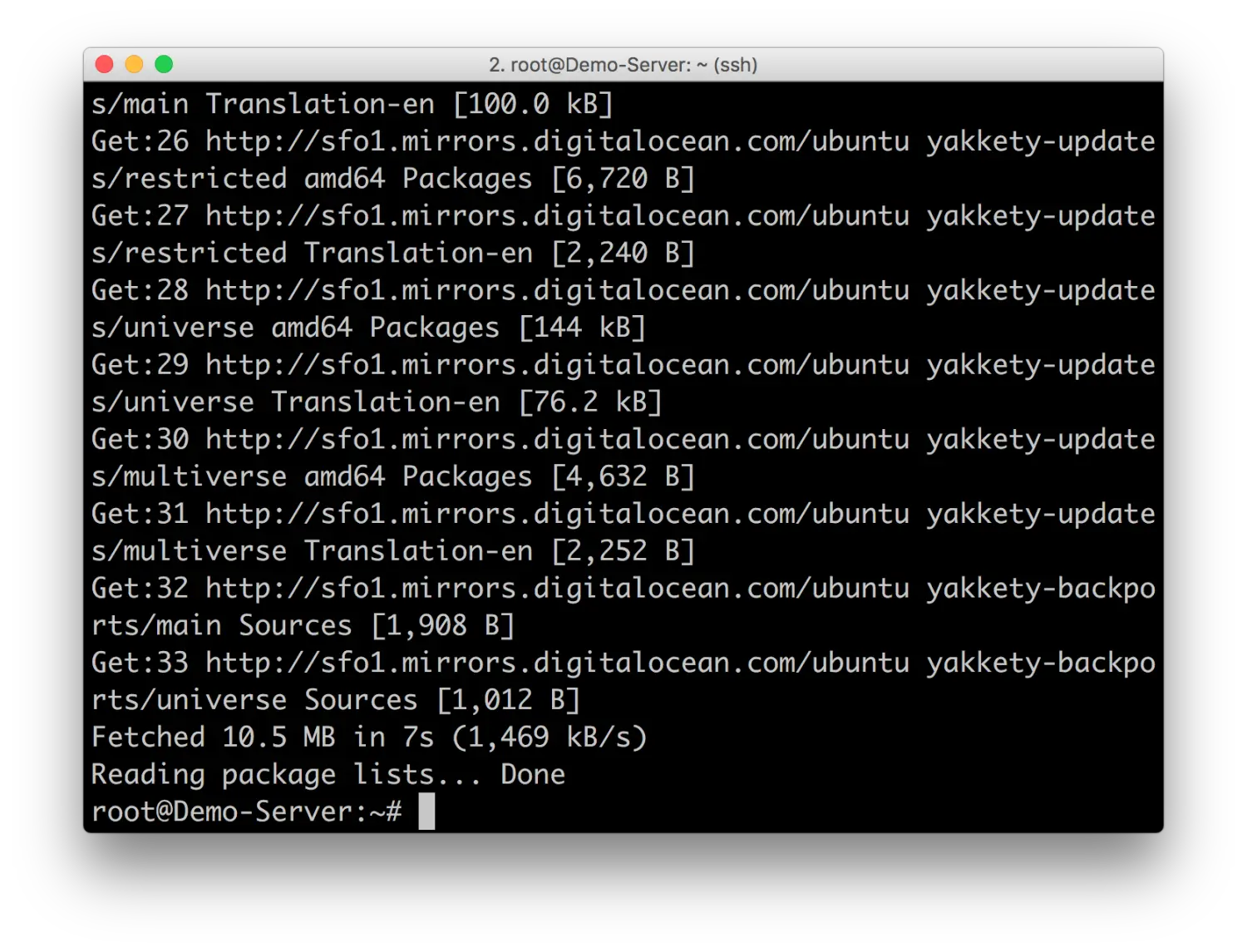Click 'Fetched 10.5 MB in 7s' line

click(x=369, y=737)
